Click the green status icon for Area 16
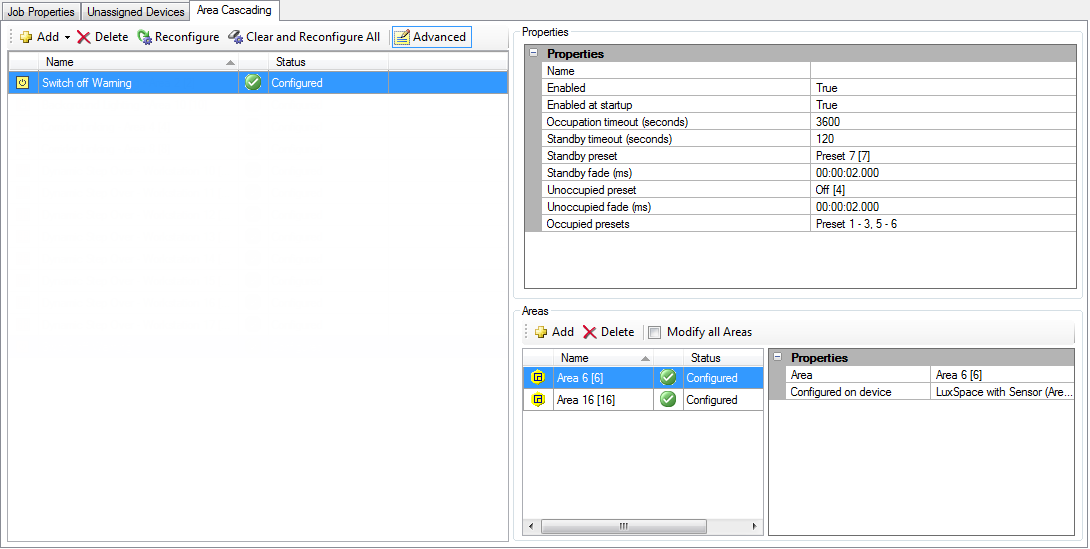 click(668, 400)
